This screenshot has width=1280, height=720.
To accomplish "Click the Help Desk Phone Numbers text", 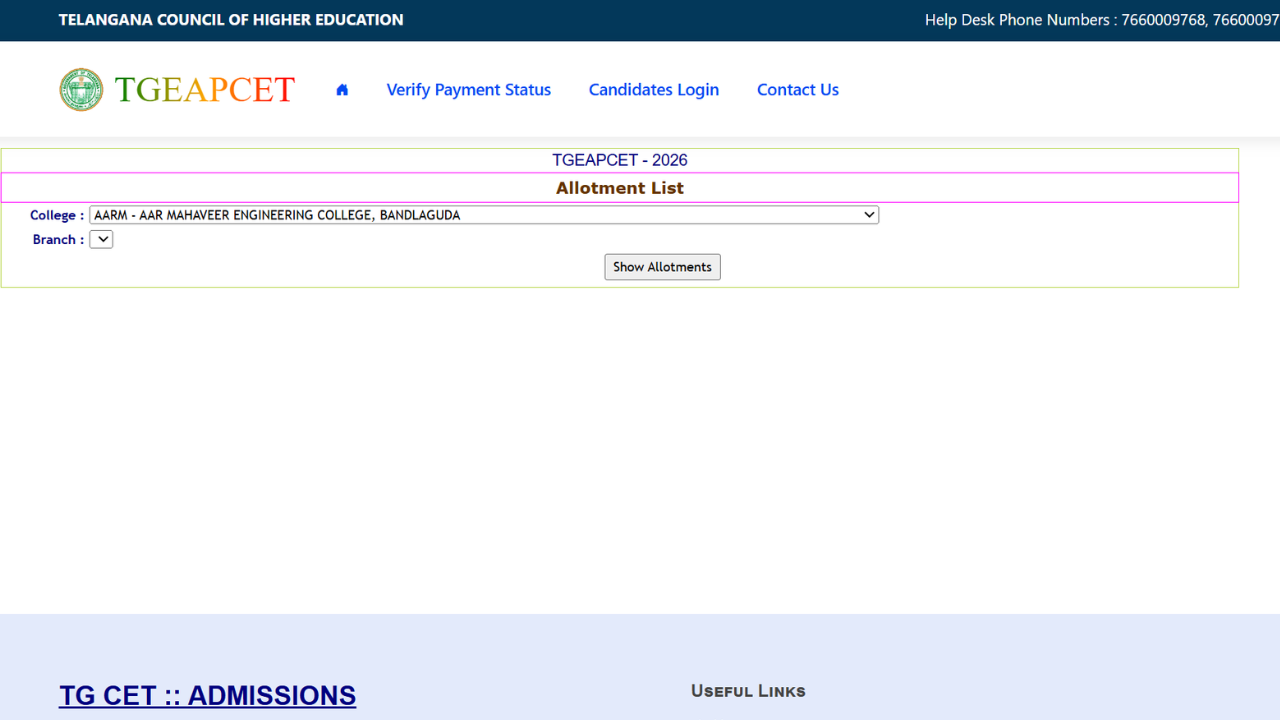I will (x=1102, y=20).
